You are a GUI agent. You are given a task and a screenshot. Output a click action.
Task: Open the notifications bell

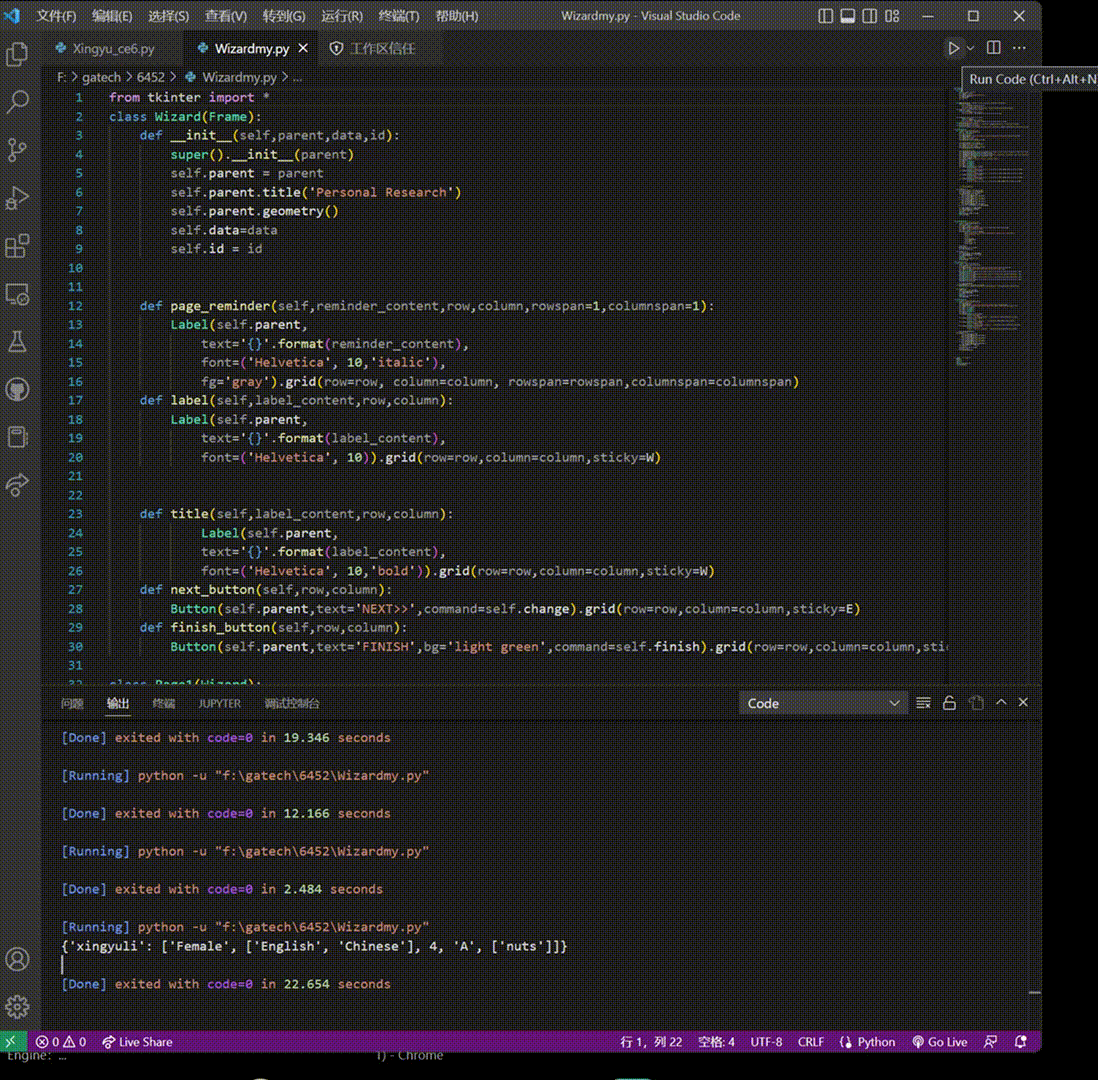pyautogui.click(x=1020, y=1041)
